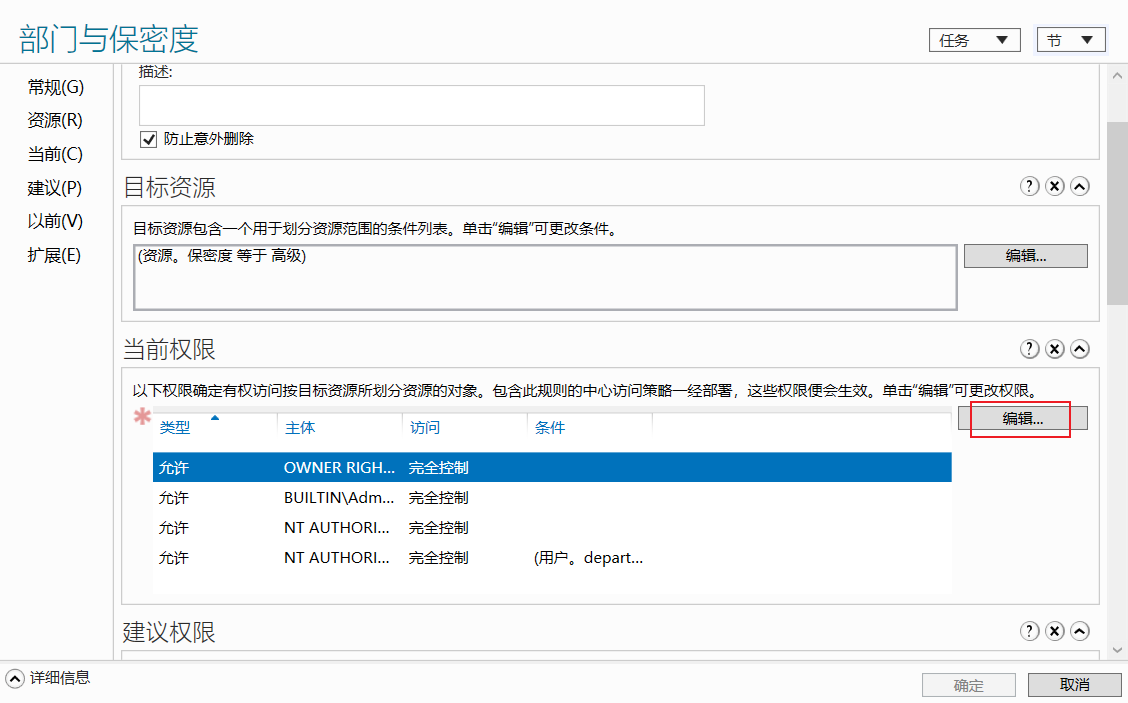
Task: Close the 建议权限 section with X icon
Action: click(x=1055, y=631)
